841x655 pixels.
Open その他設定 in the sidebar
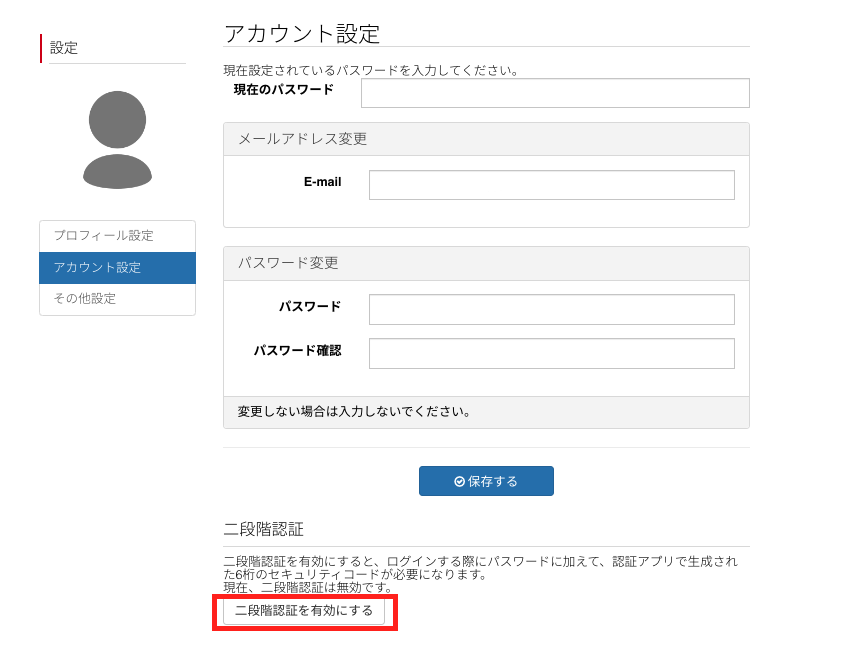(117, 299)
